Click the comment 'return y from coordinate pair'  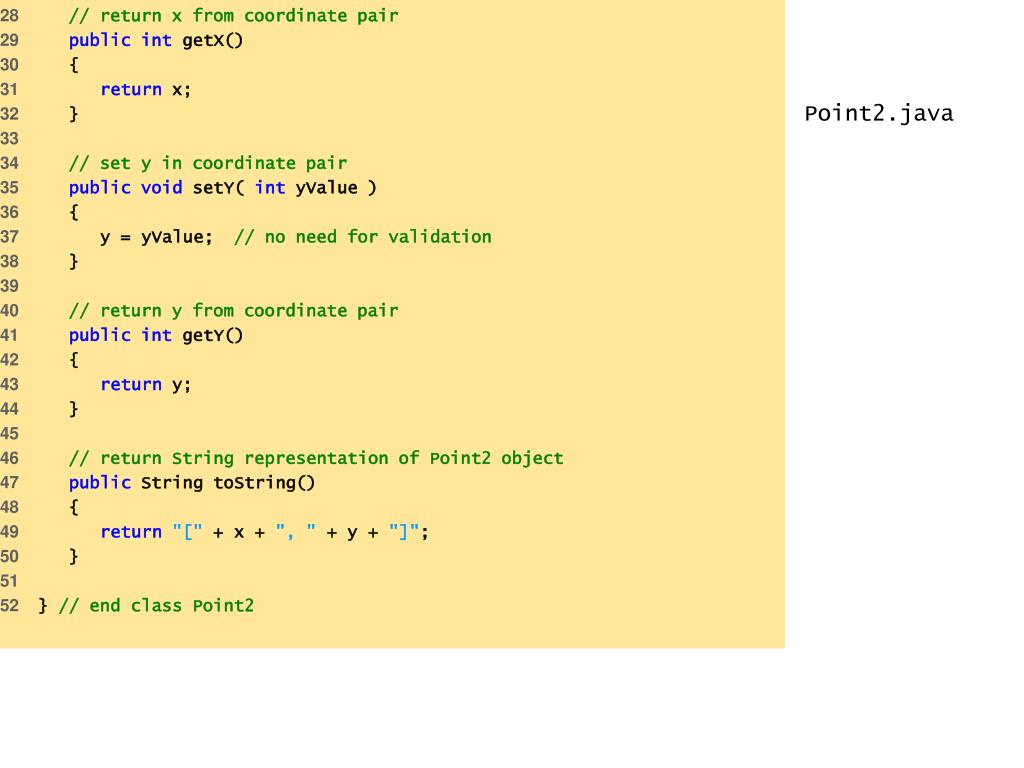coord(233,311)
